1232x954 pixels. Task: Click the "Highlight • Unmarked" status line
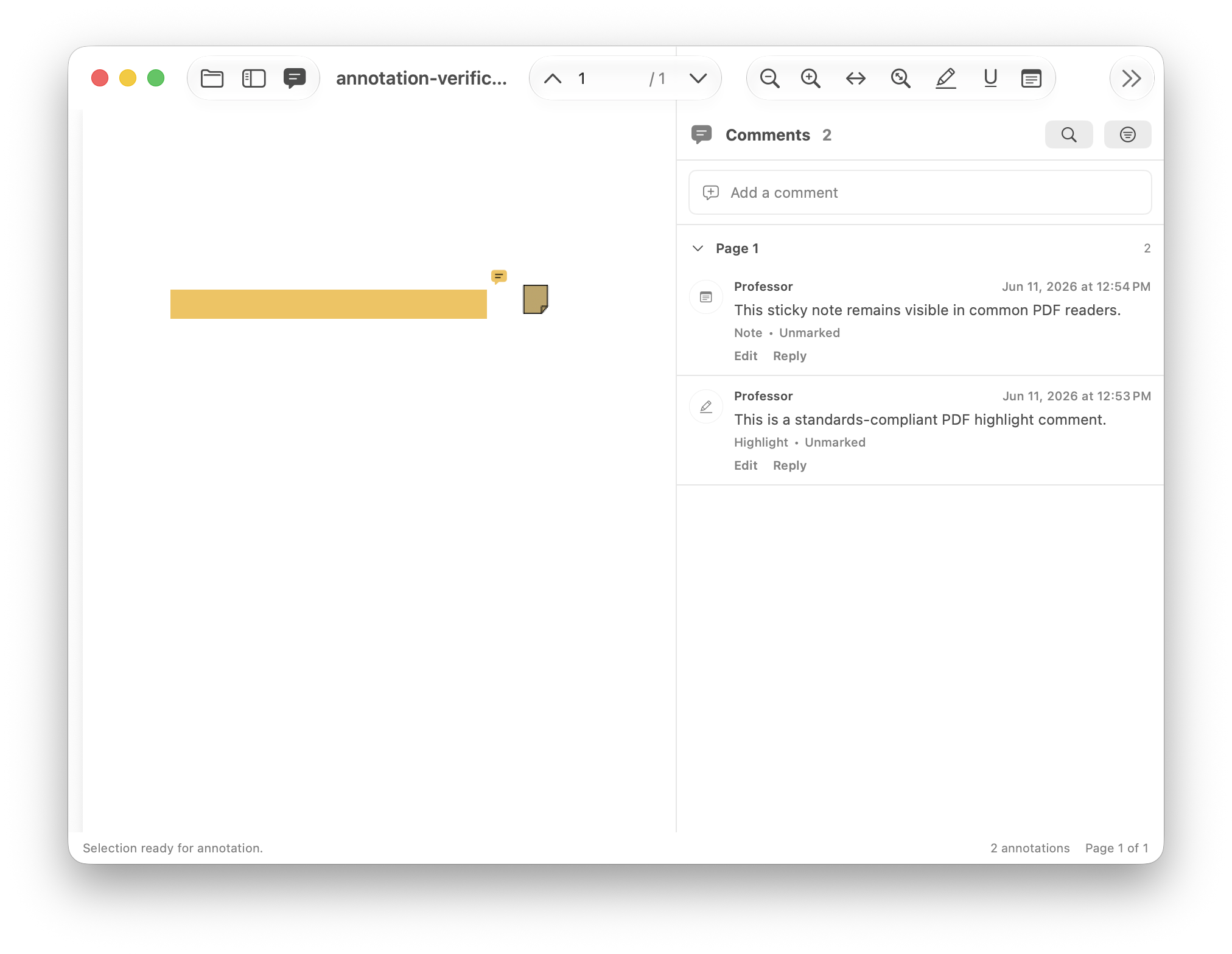point(799,442)
